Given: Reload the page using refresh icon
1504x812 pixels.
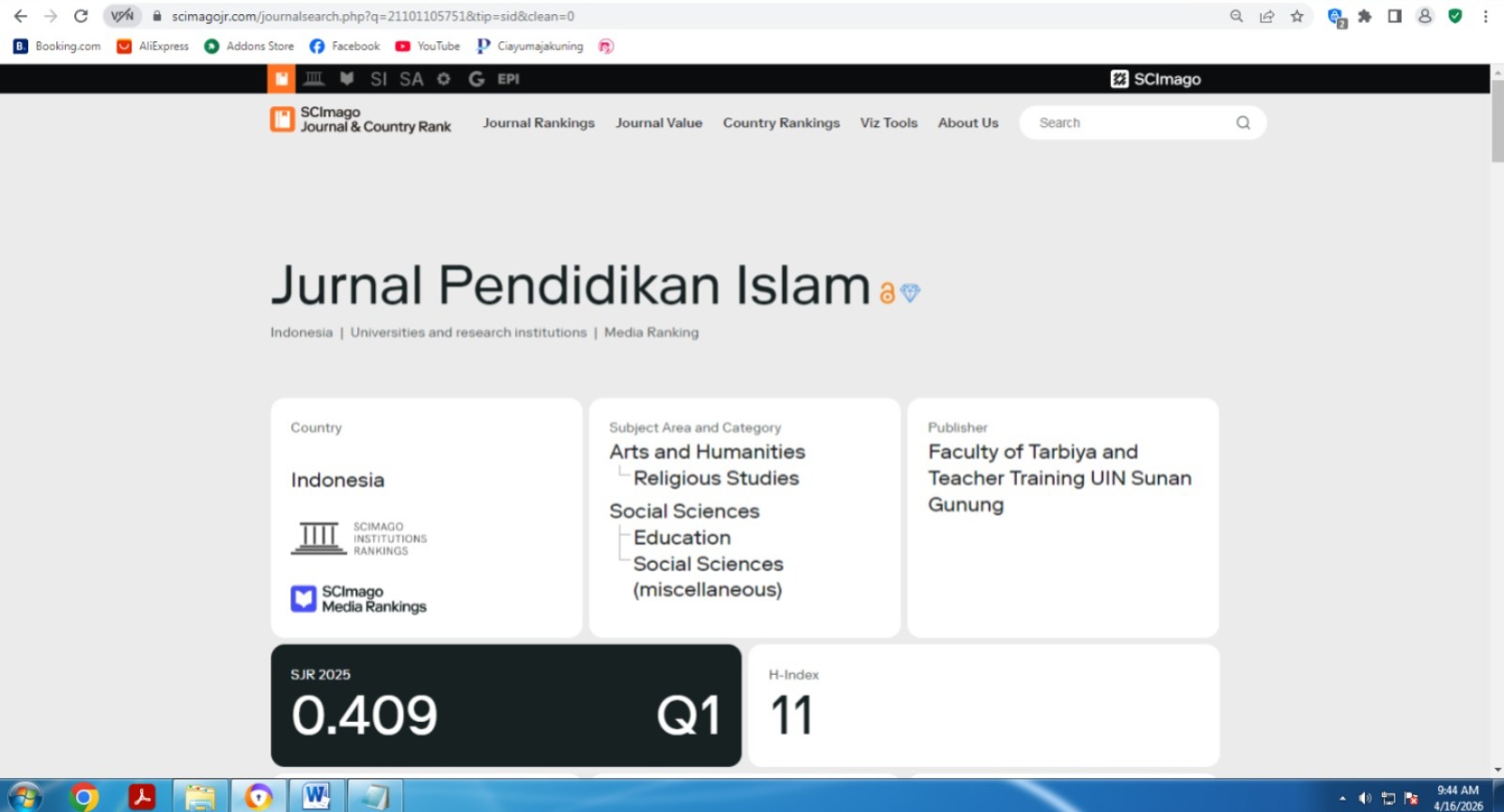Looking at the screenshot, I should pyautogui.click(x=81, y=16).
